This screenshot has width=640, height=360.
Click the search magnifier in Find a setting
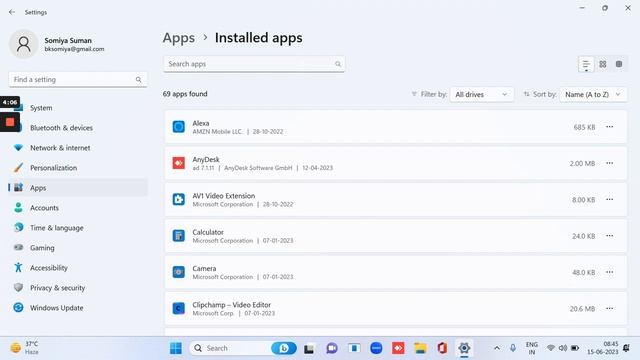point(138,80)
